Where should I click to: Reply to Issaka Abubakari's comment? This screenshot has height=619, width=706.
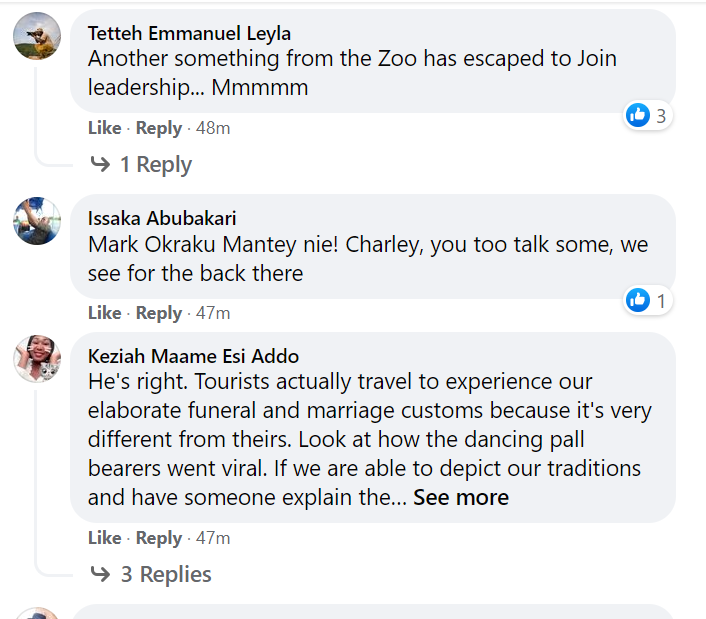coord(159,313)
